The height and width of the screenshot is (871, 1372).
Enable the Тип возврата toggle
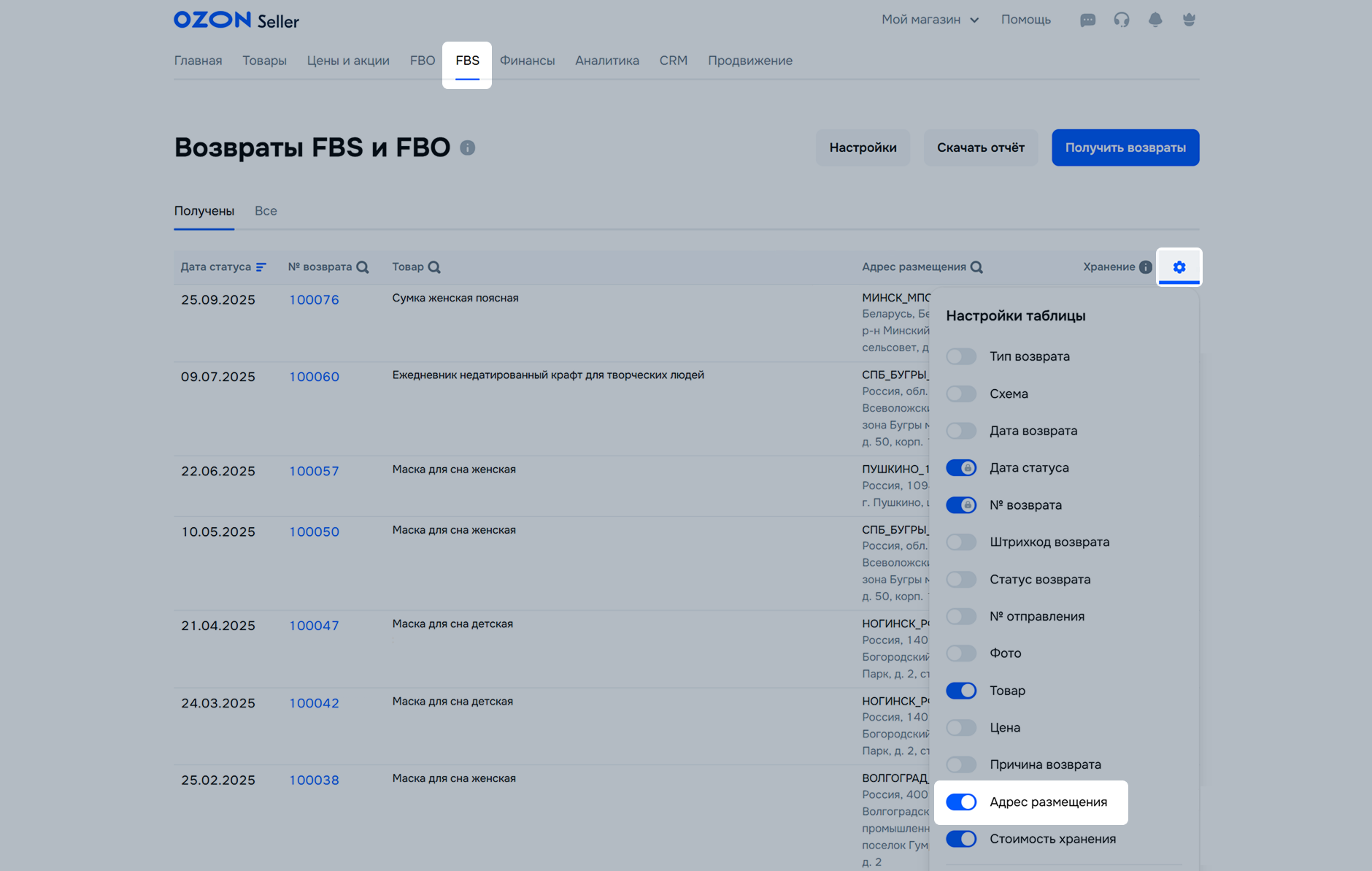[x=961, y=356]
